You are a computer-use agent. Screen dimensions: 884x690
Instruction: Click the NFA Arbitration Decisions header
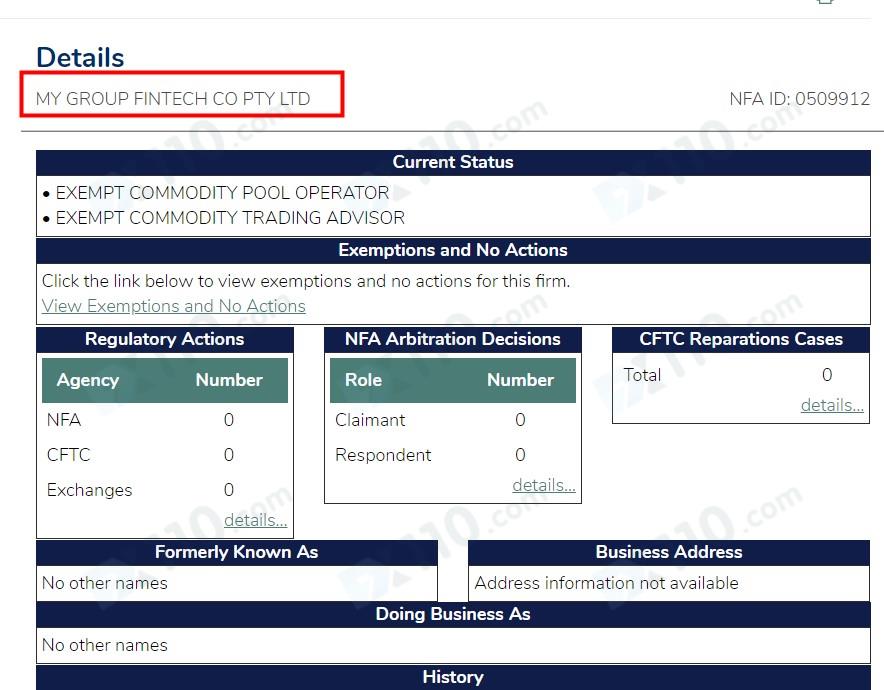[x=453, y=339]
